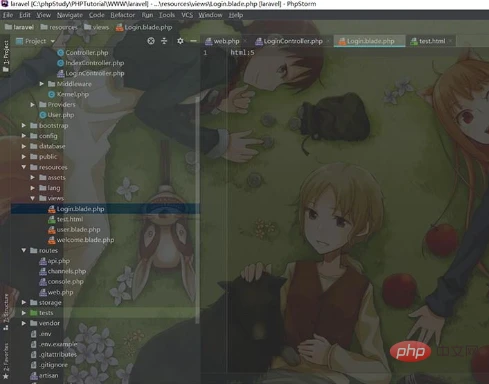
Task: Select console.php file icon
Action: tap(42, 282)
